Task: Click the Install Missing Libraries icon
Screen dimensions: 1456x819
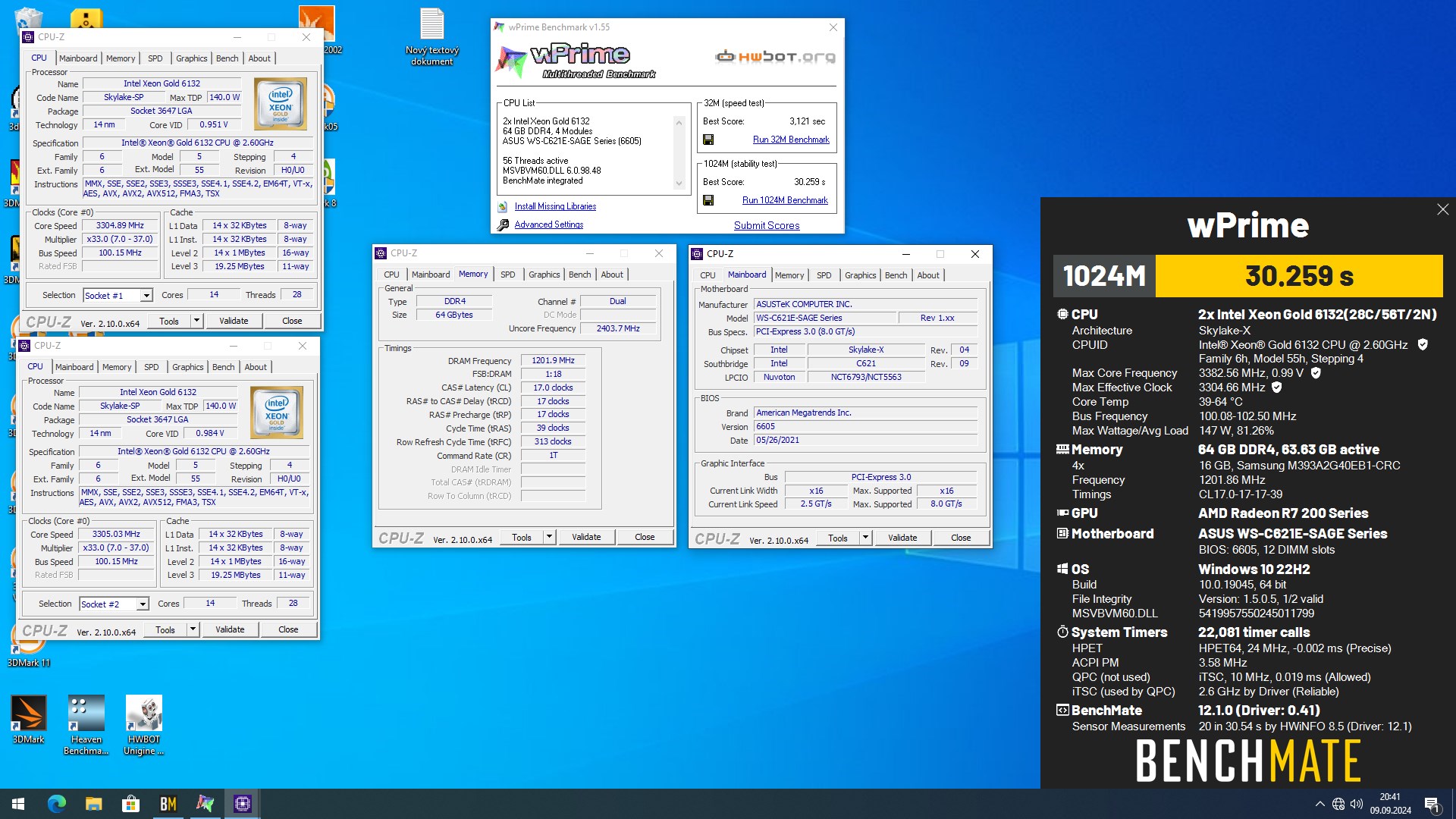Action: 503,206
